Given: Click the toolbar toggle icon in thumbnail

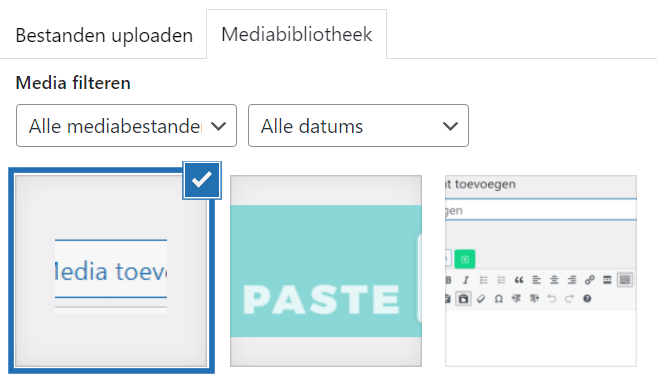Looking at the screenshot, I should click(625, 280).
